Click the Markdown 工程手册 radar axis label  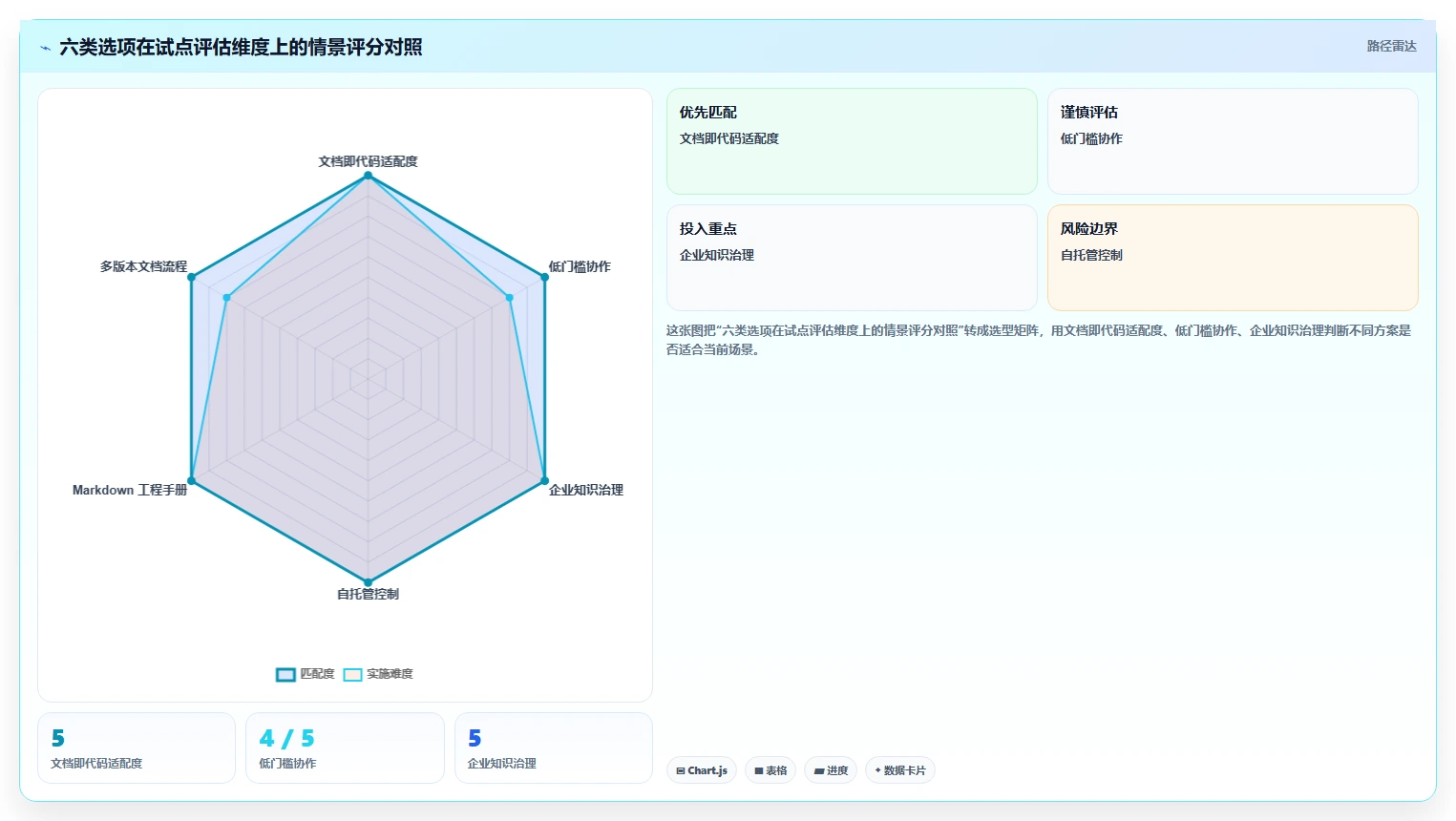[130, 490]
